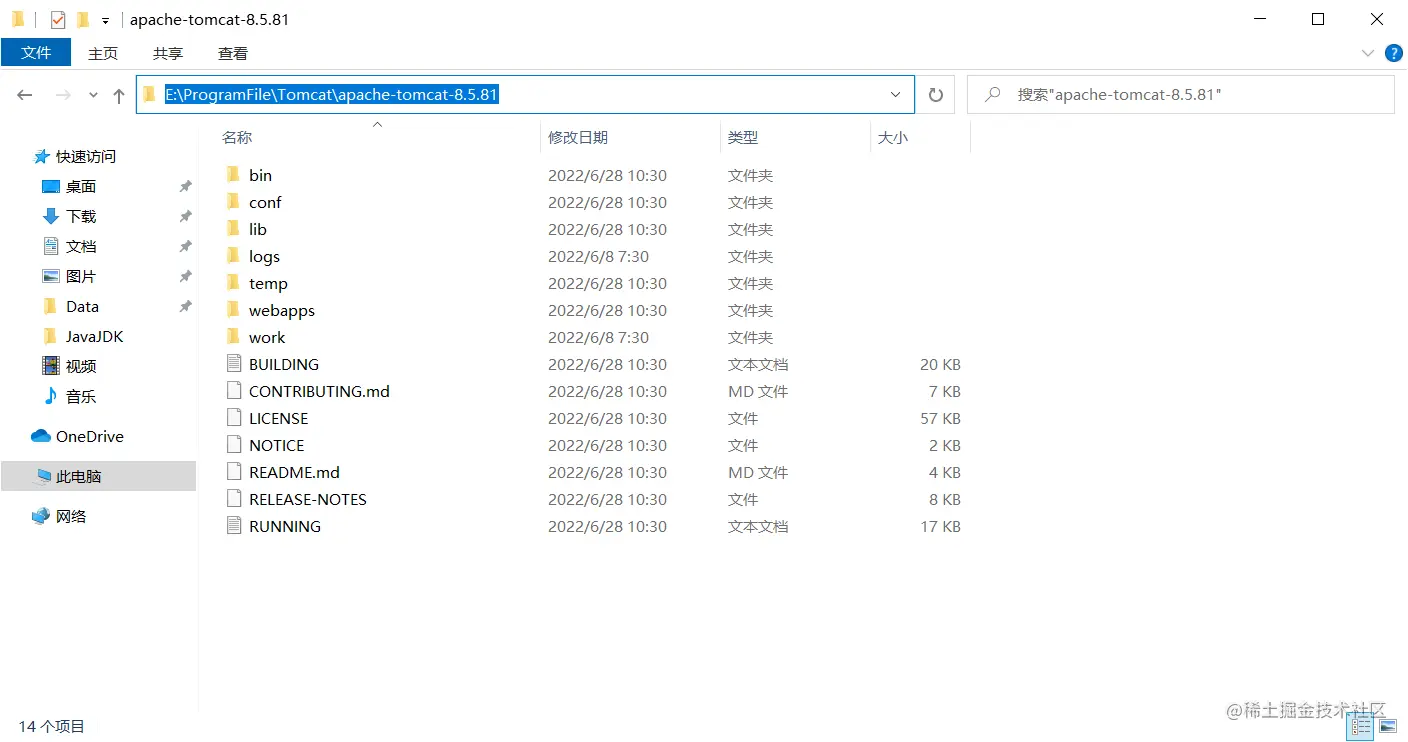Open 文档 in the navigation pane
1408x742 pixels.
pos(81,247)
